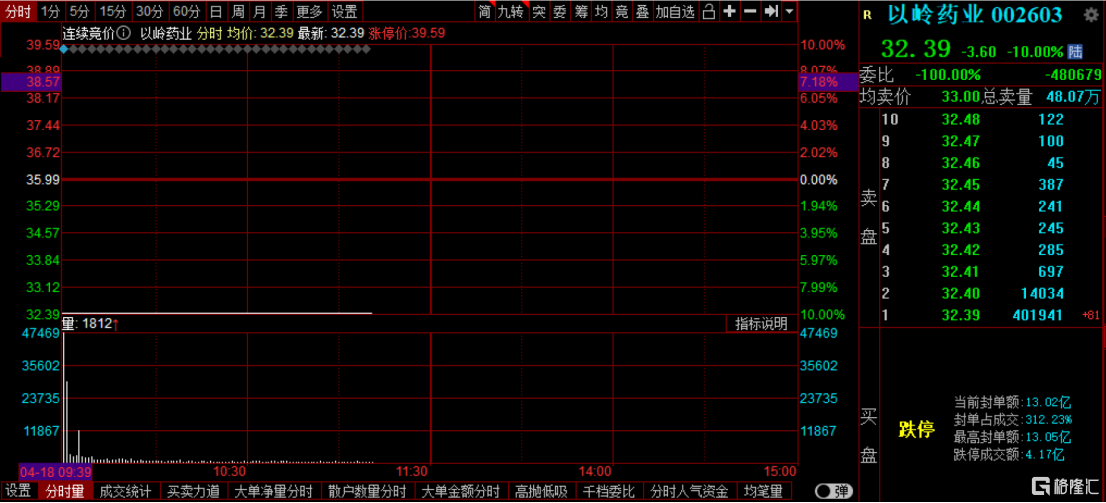
Task: Open the toolbar dropdown arrow
Action: (789, 11)
